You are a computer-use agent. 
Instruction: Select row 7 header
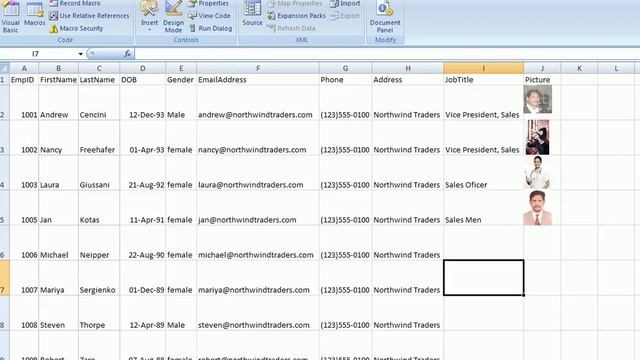4,278
